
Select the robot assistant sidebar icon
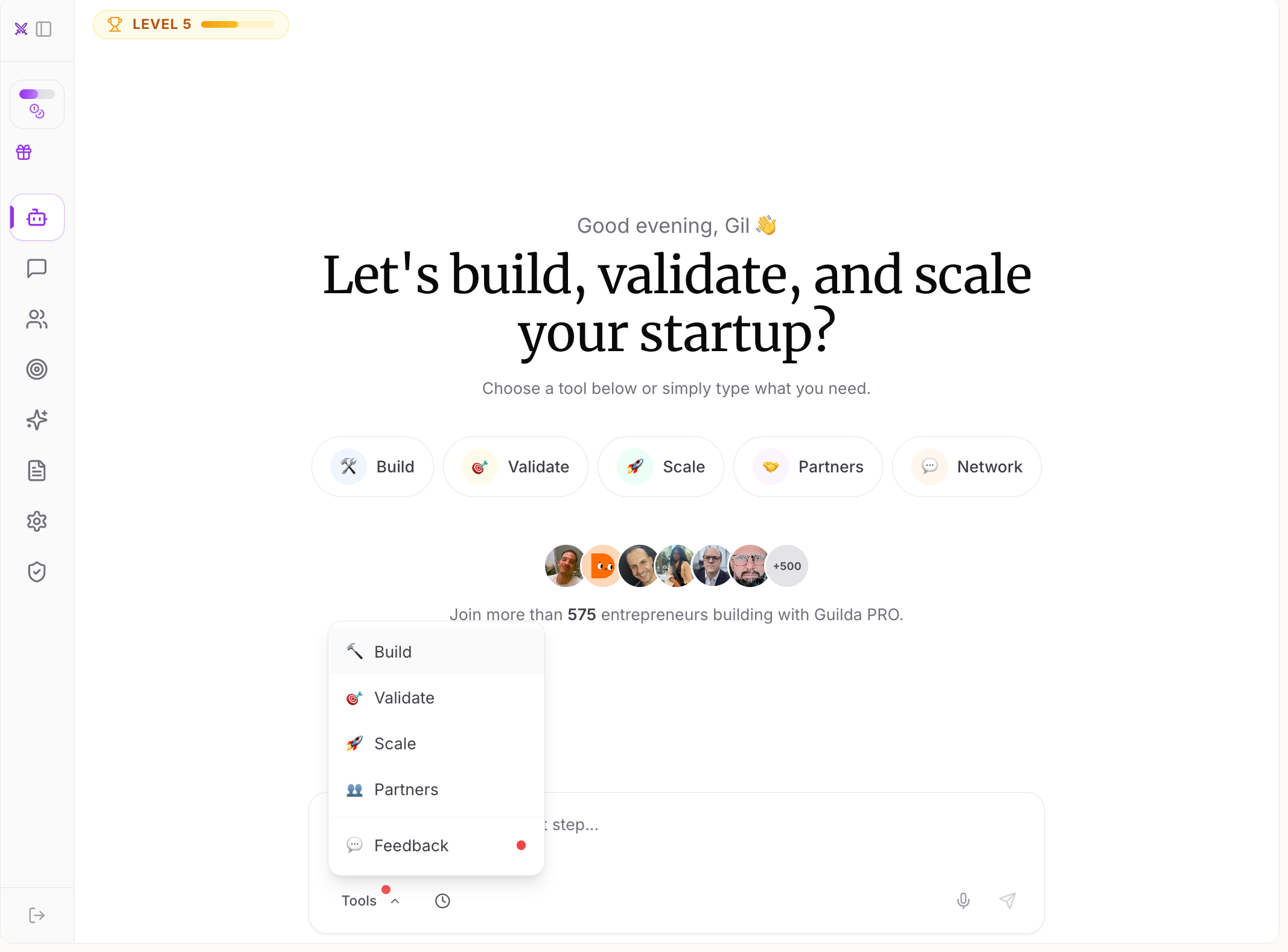click(37, 217)
